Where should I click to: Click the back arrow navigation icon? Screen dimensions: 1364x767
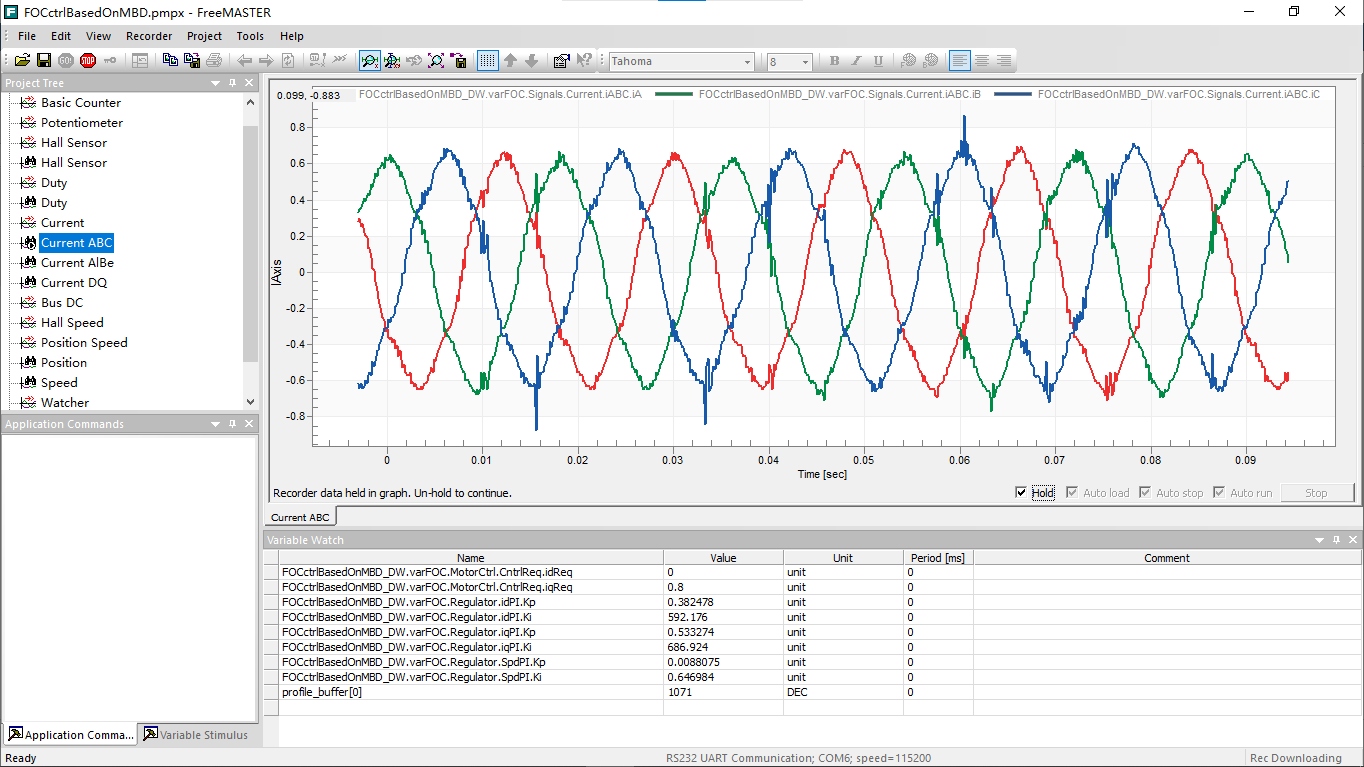(x=244, y=61)
